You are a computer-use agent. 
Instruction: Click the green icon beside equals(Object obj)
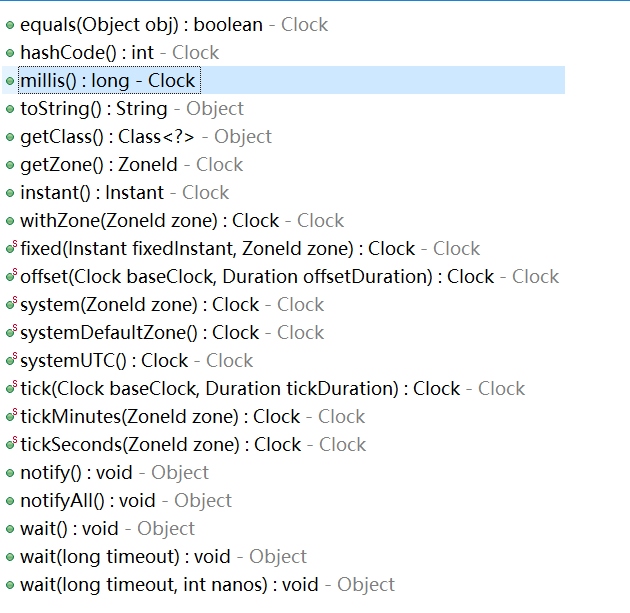click(10, 25)
